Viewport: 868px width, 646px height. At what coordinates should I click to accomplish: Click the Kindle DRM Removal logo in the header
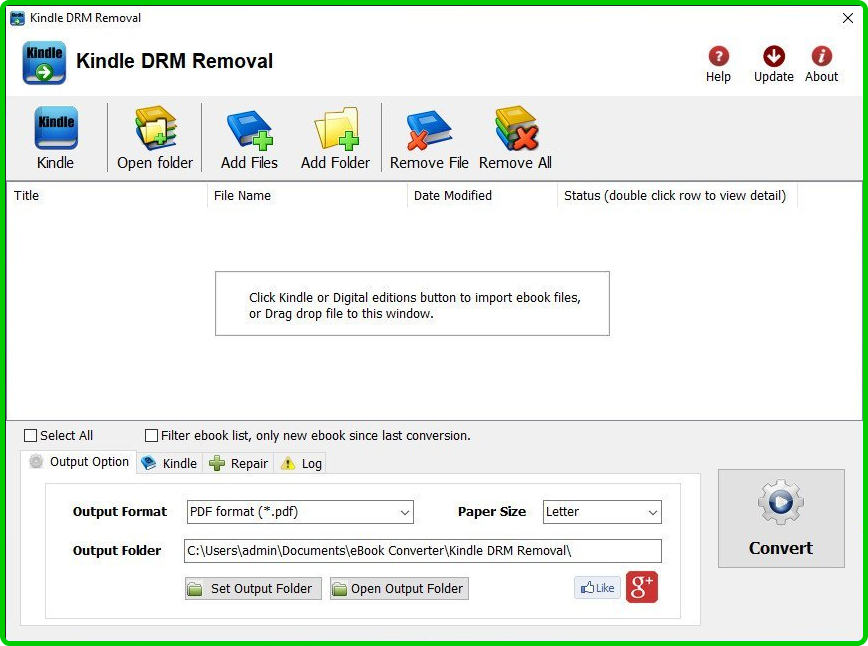click(x=44, y=63)
